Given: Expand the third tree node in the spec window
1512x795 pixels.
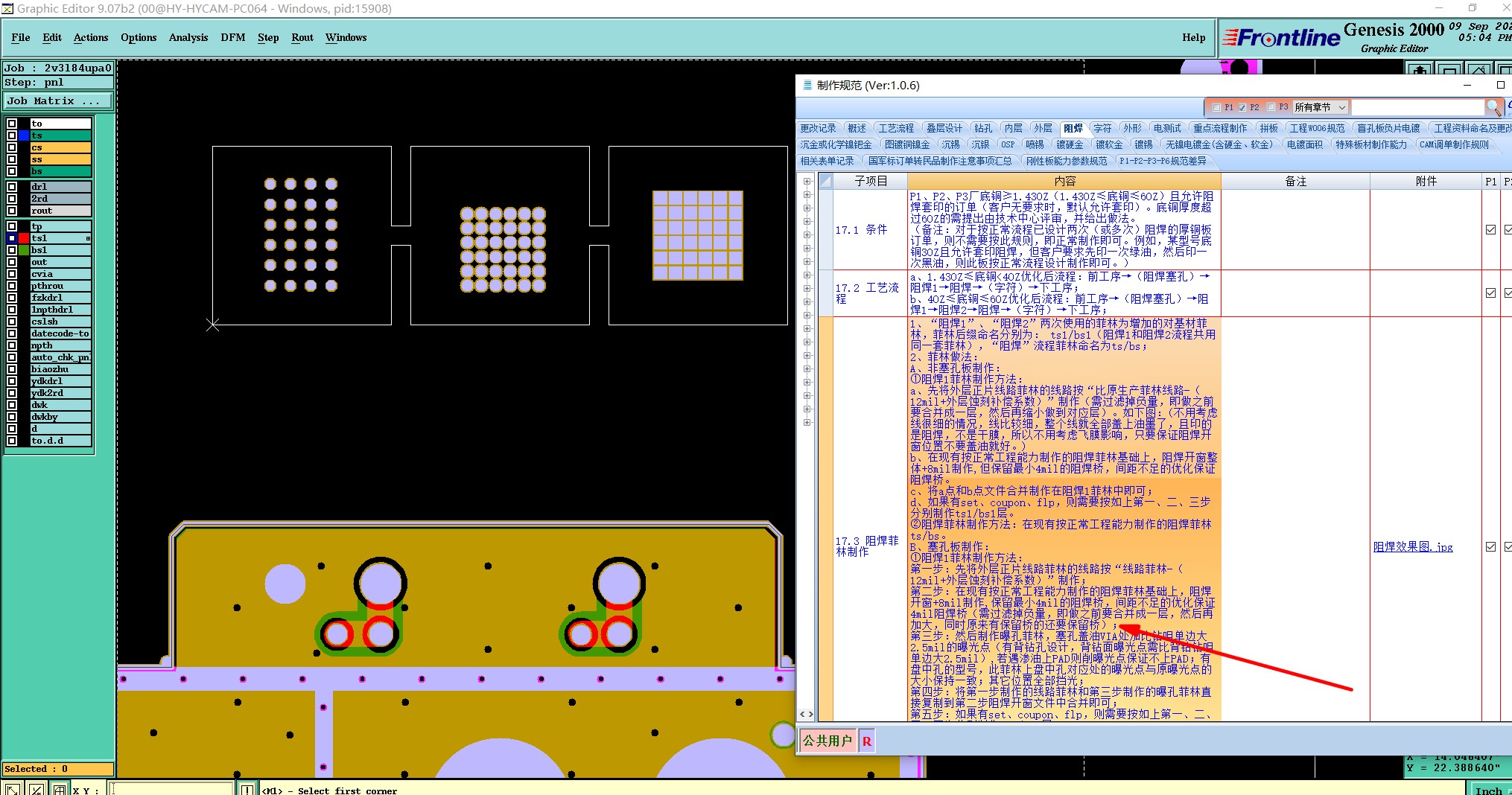Looking at the screenshot, I should 807,208.
